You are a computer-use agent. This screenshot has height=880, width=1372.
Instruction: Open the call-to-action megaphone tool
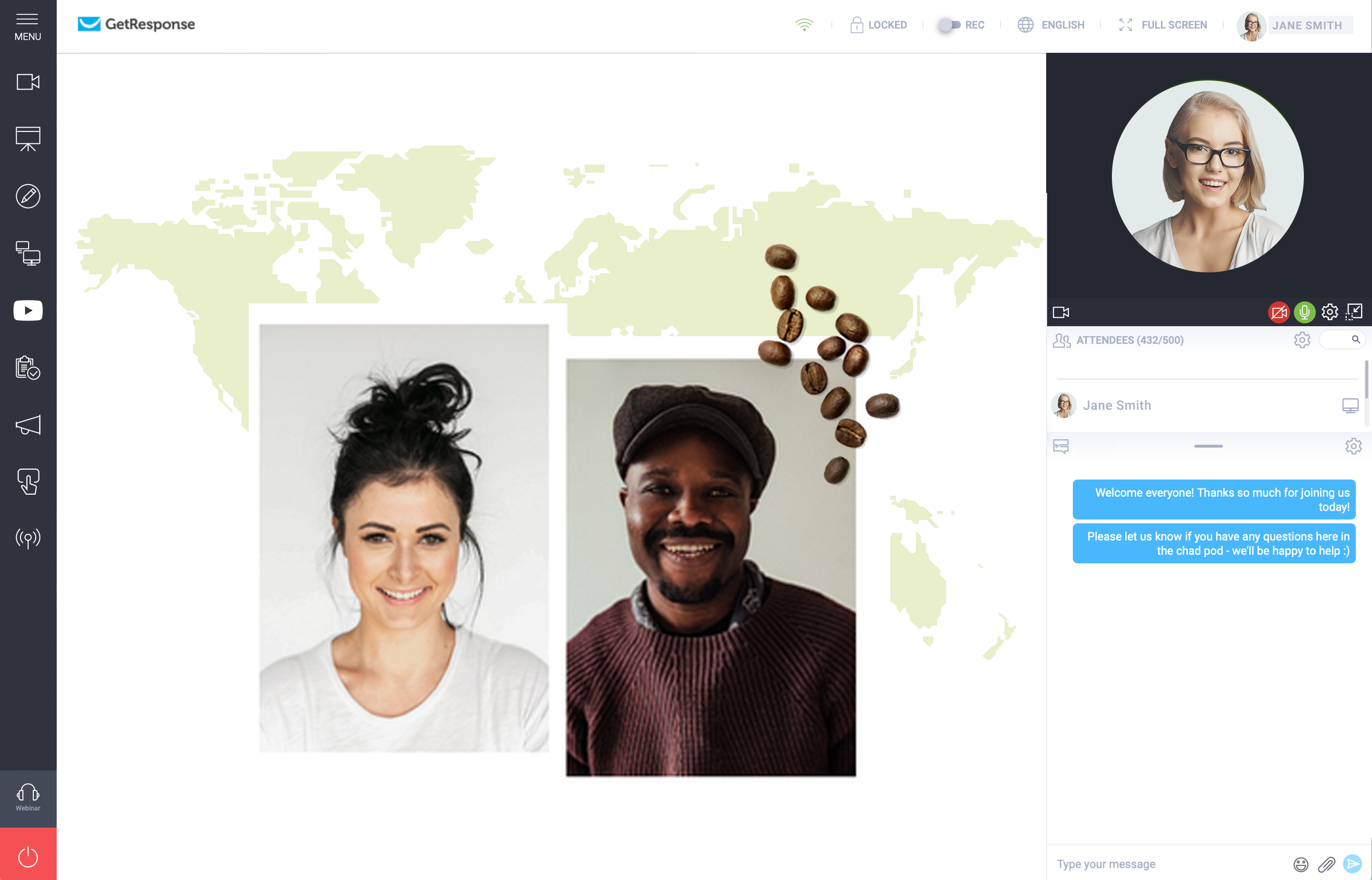[x=28, y=425]
